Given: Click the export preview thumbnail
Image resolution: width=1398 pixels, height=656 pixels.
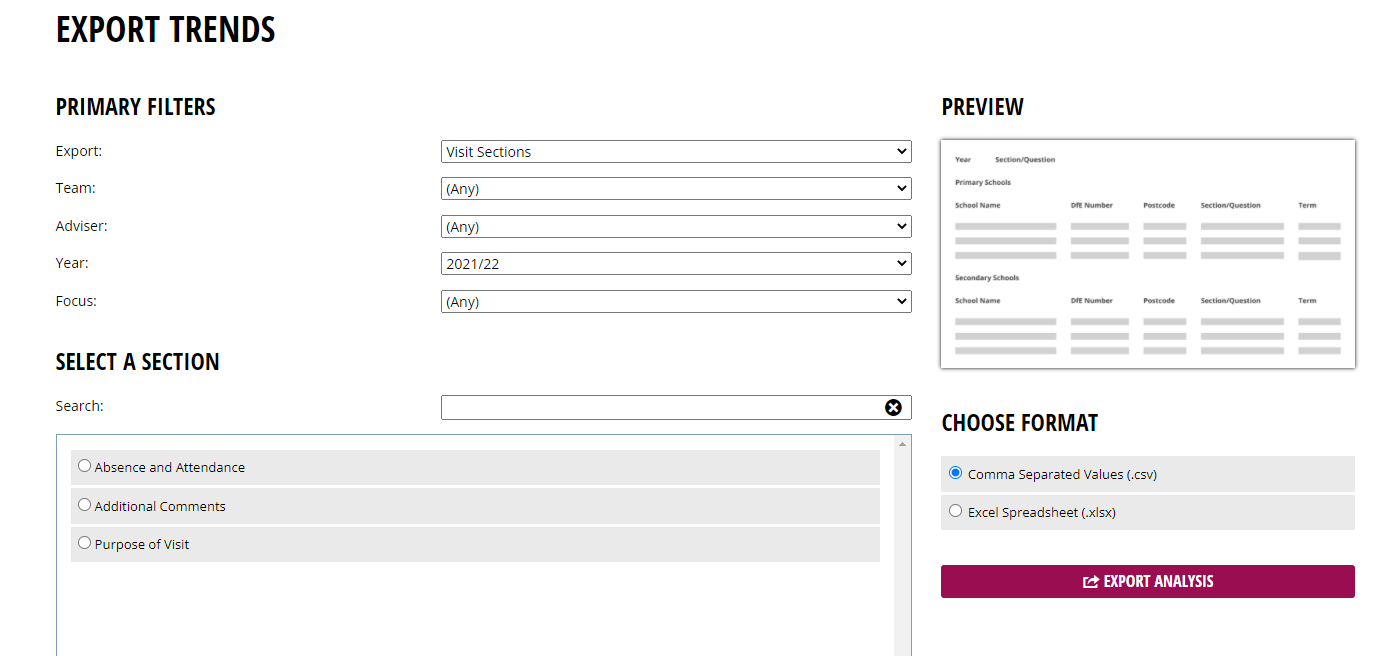Looking at the screenshot, I should click(1148, 254).
